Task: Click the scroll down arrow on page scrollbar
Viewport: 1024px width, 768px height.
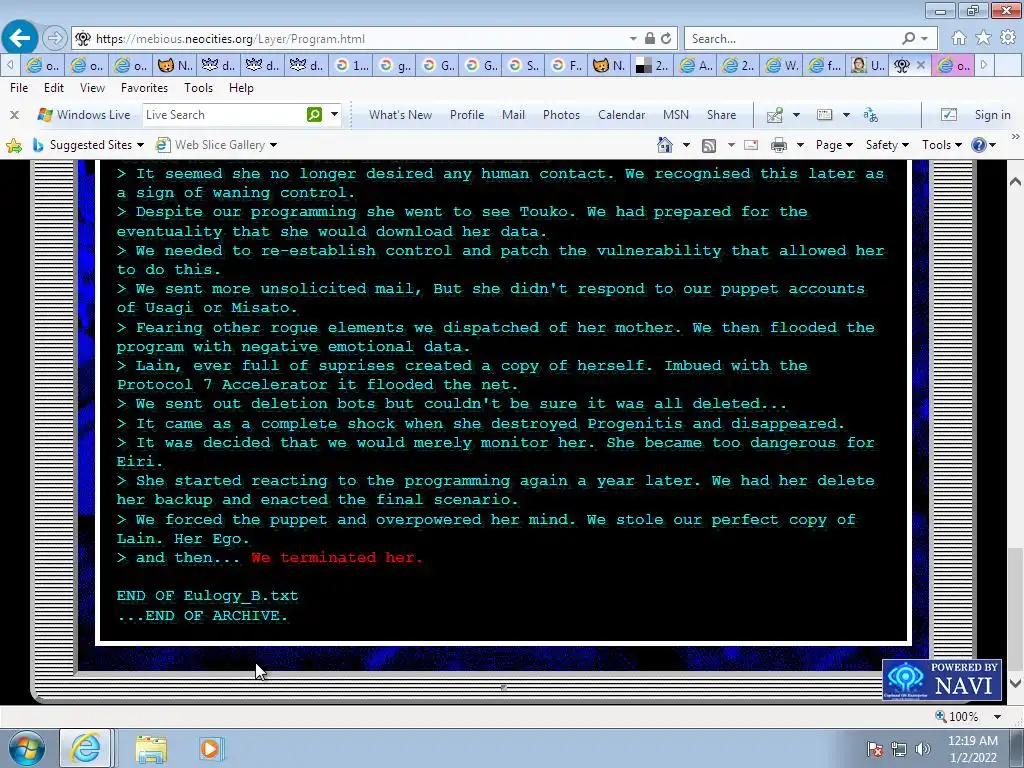Action: tap(1016, 684)
